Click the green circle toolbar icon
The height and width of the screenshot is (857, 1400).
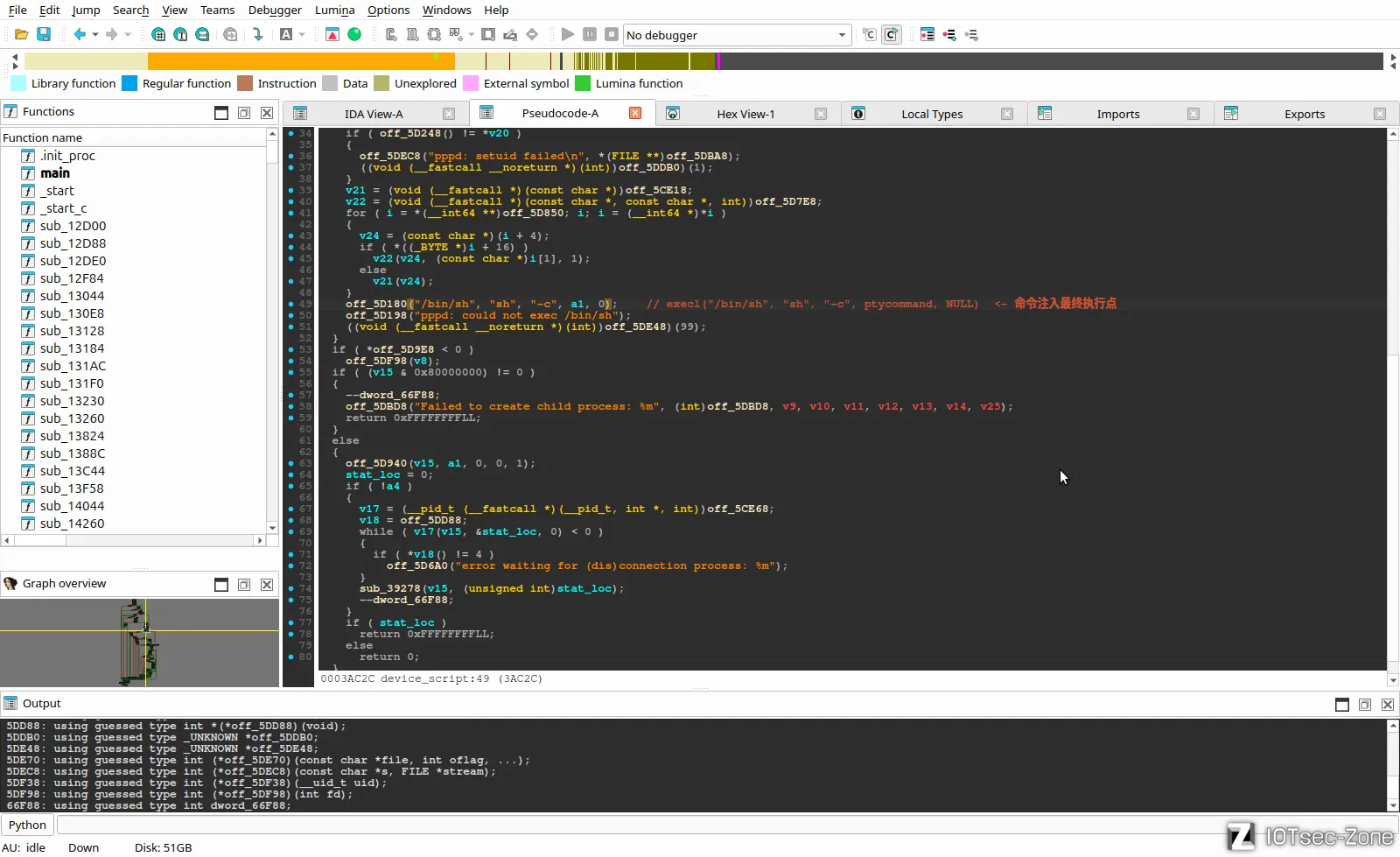[354, 35]
